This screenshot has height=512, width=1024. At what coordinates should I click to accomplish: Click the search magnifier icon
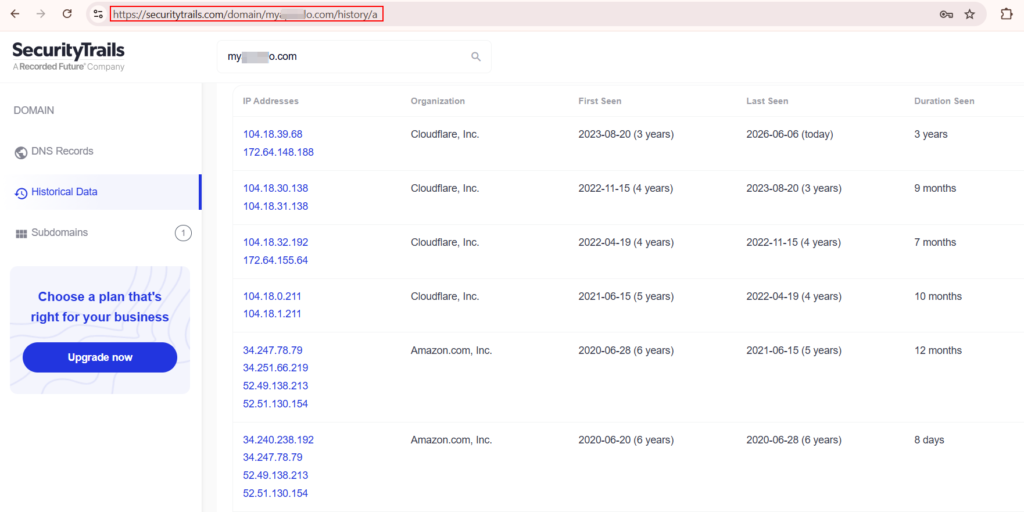click(476, 57)
